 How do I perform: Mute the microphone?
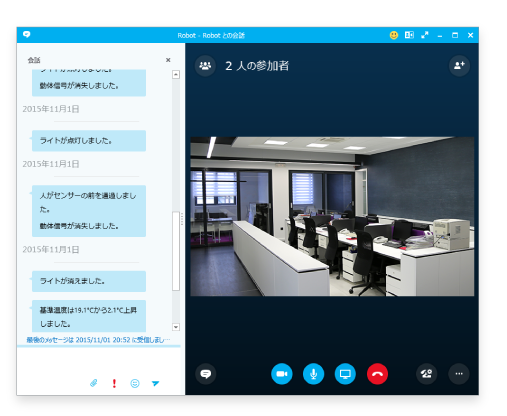313,374
